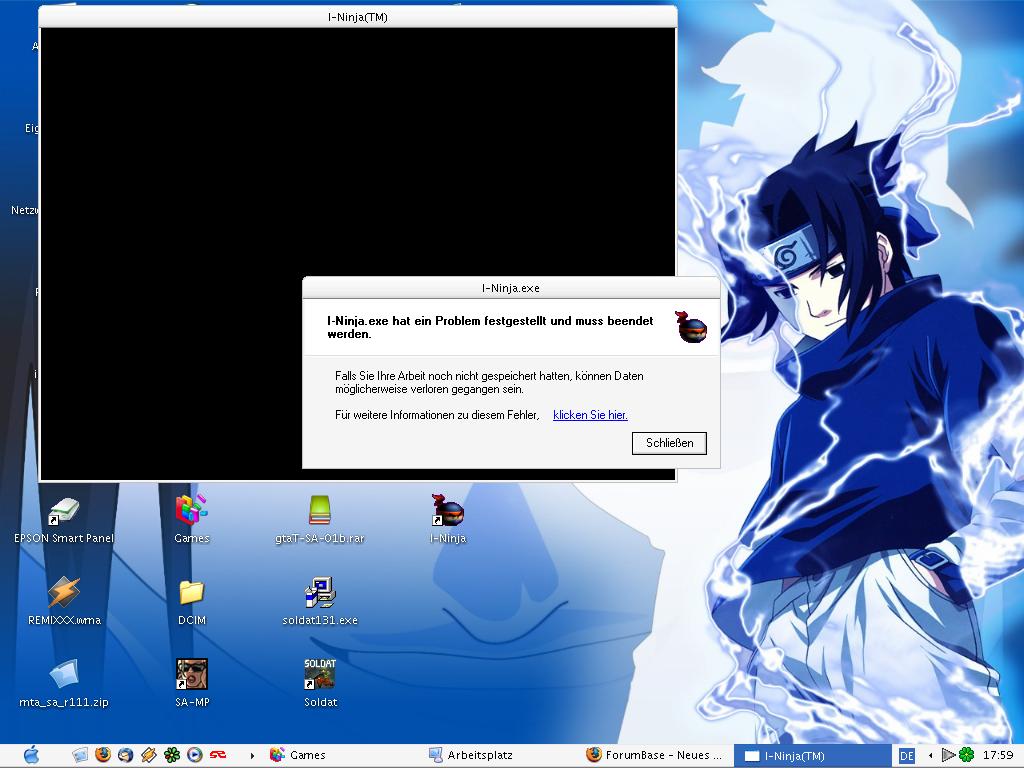Launch Firefox from the quick launch bar
The image size is (1024, 768).
pyautogui.click(x=103, y=755)
